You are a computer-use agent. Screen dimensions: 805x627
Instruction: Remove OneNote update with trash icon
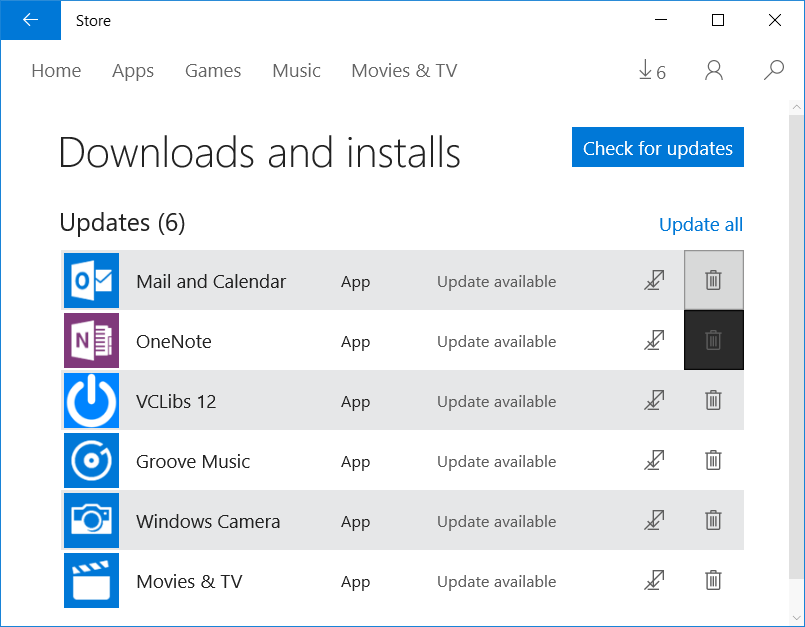713,340
